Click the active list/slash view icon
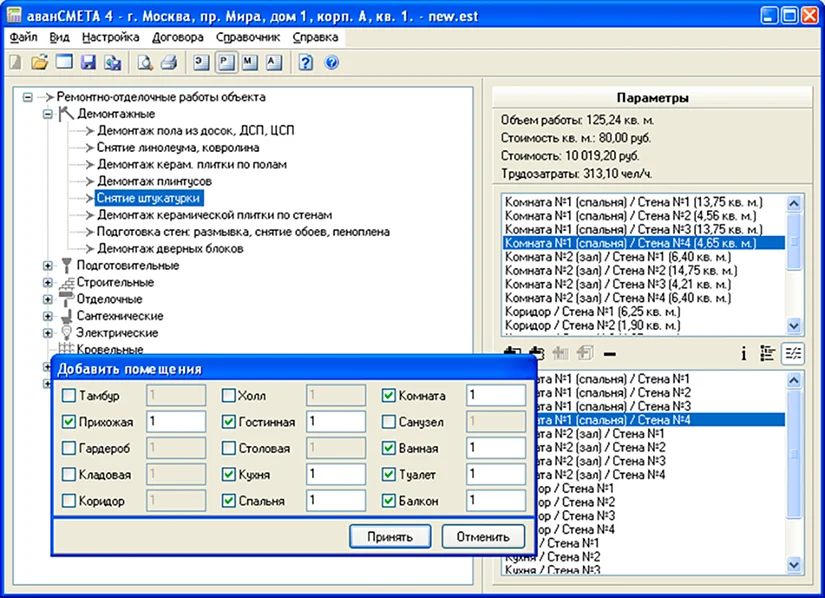This screenshot has height=598, width=825. pos(793,353)
